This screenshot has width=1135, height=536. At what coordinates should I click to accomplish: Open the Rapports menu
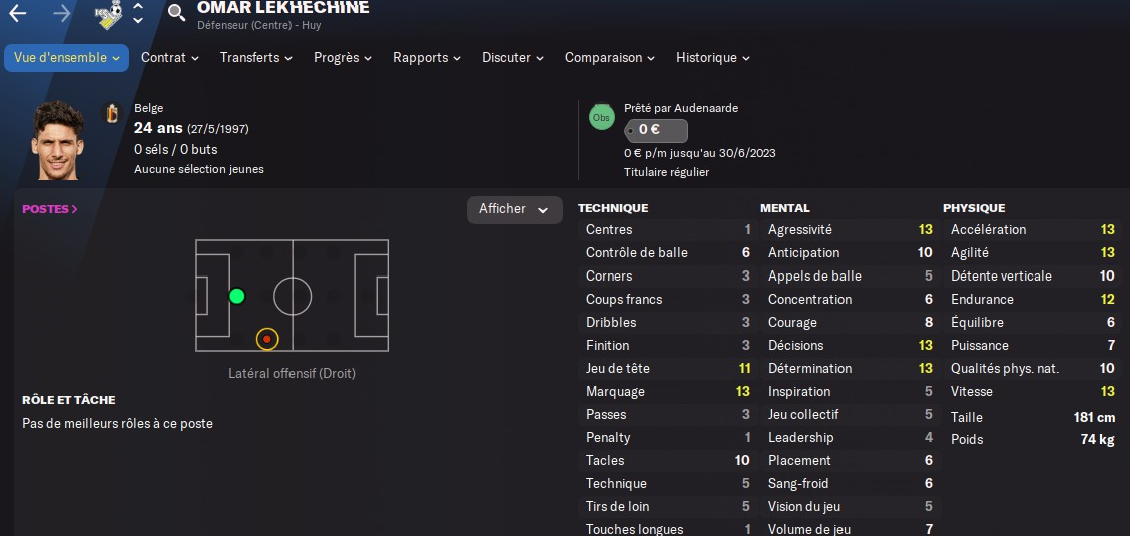tap(426, 58)
